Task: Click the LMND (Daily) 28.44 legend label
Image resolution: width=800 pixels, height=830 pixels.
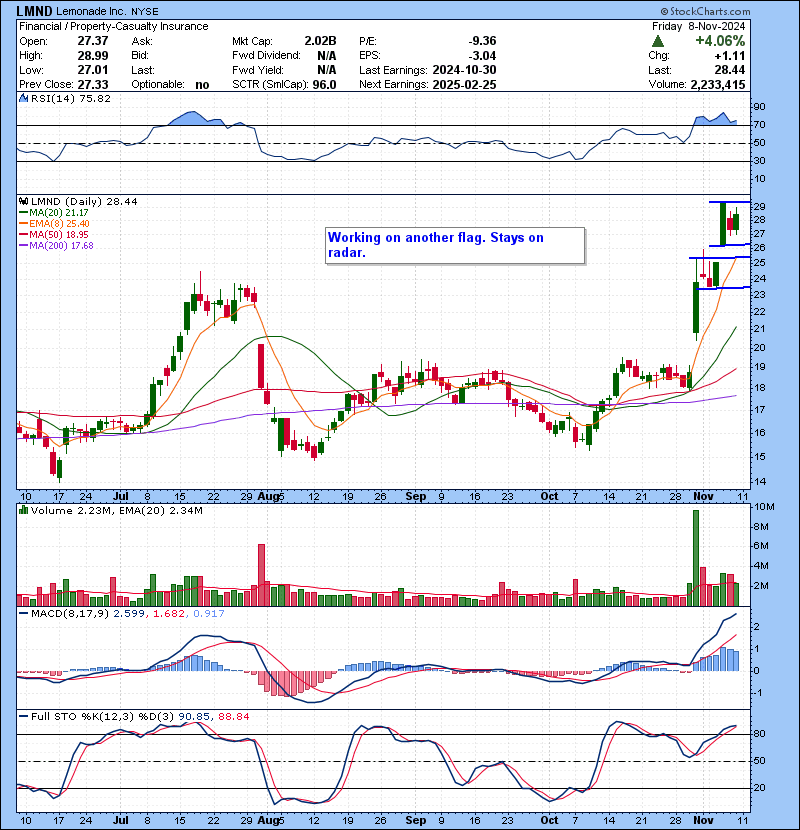Action: pos(84,201)
